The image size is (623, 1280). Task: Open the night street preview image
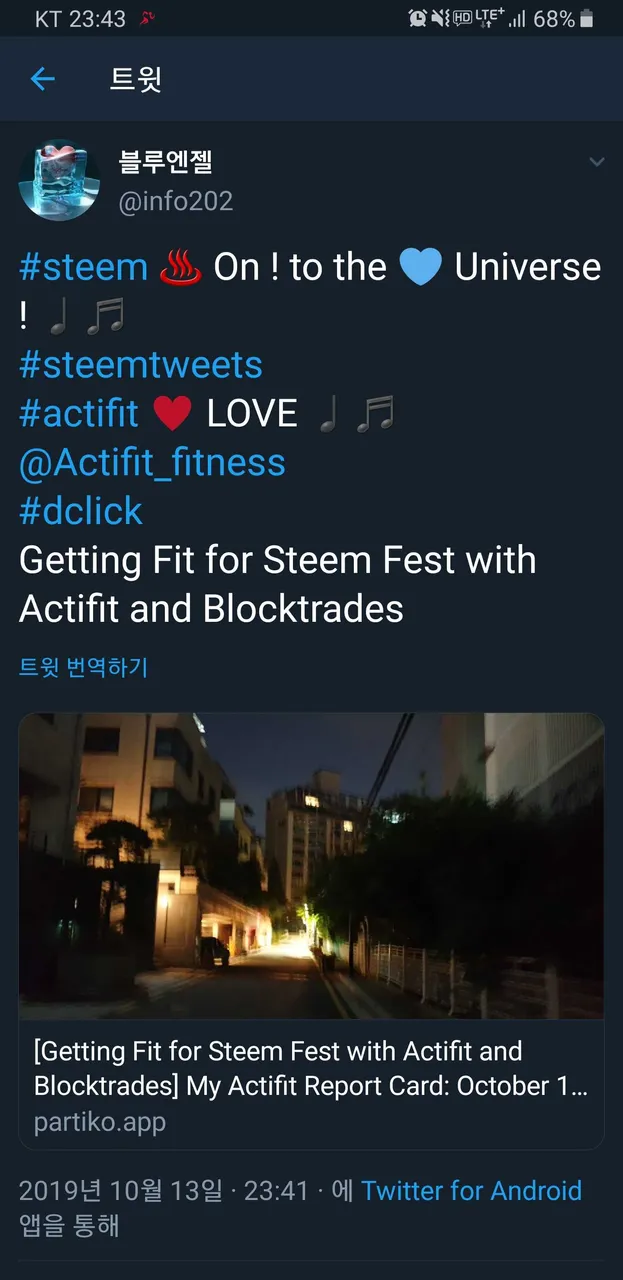[x=311, y=866]
